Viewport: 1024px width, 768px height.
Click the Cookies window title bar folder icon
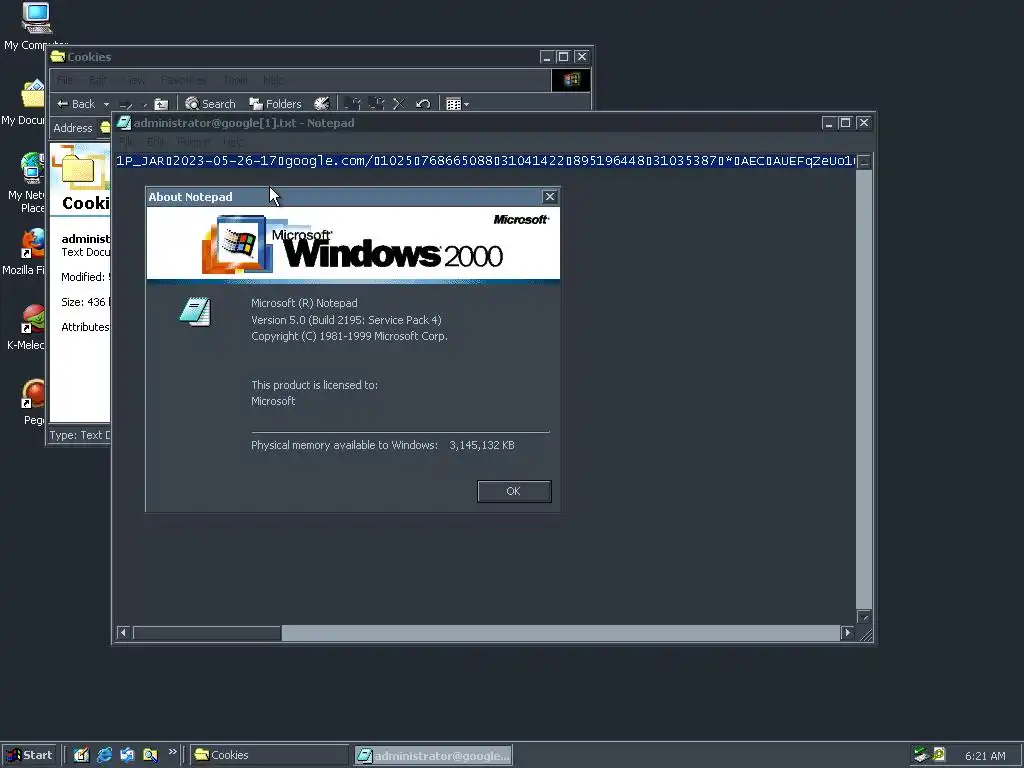58,56
